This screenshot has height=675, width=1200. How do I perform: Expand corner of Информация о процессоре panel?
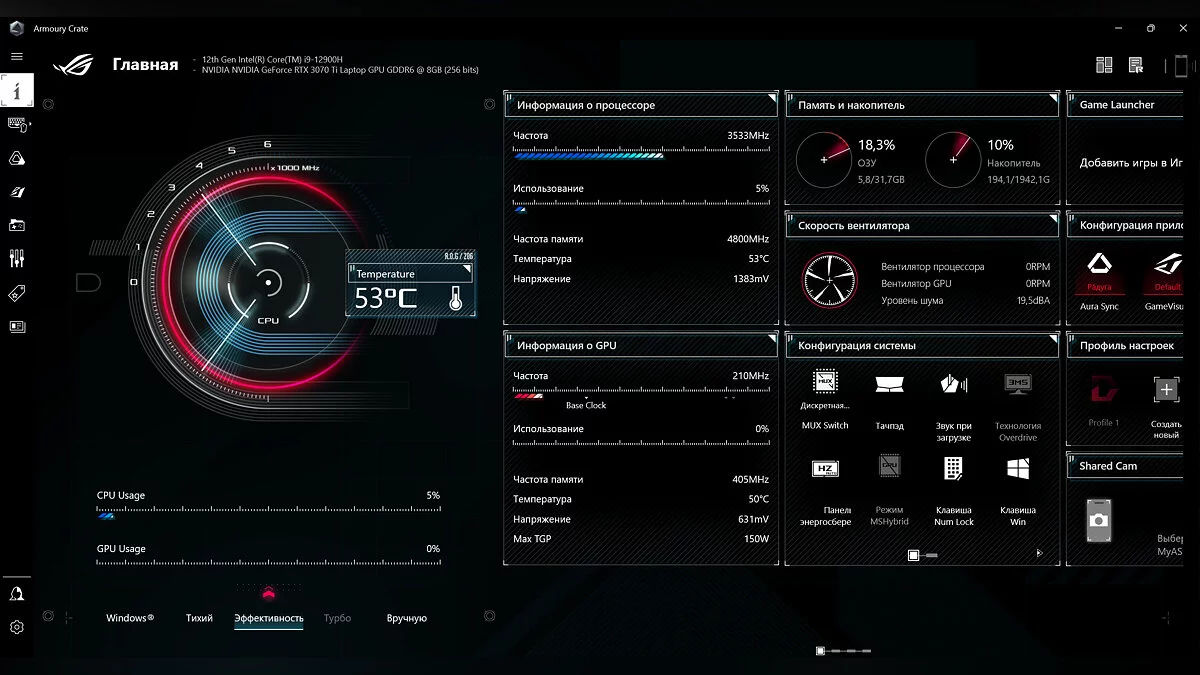(x=772, y=99)
